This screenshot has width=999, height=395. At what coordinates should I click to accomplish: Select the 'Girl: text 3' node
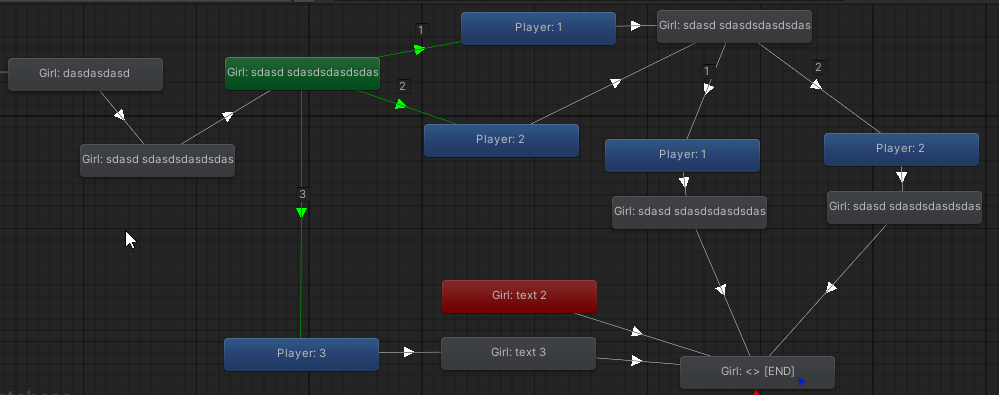click(x=519, y=353)
